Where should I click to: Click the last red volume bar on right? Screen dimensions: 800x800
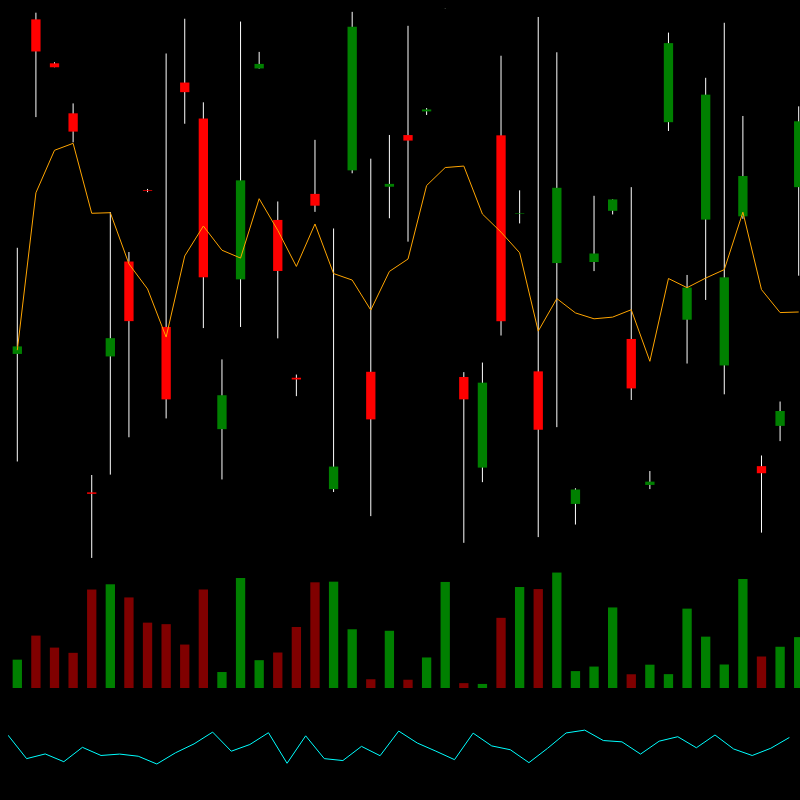click(761, 671)
